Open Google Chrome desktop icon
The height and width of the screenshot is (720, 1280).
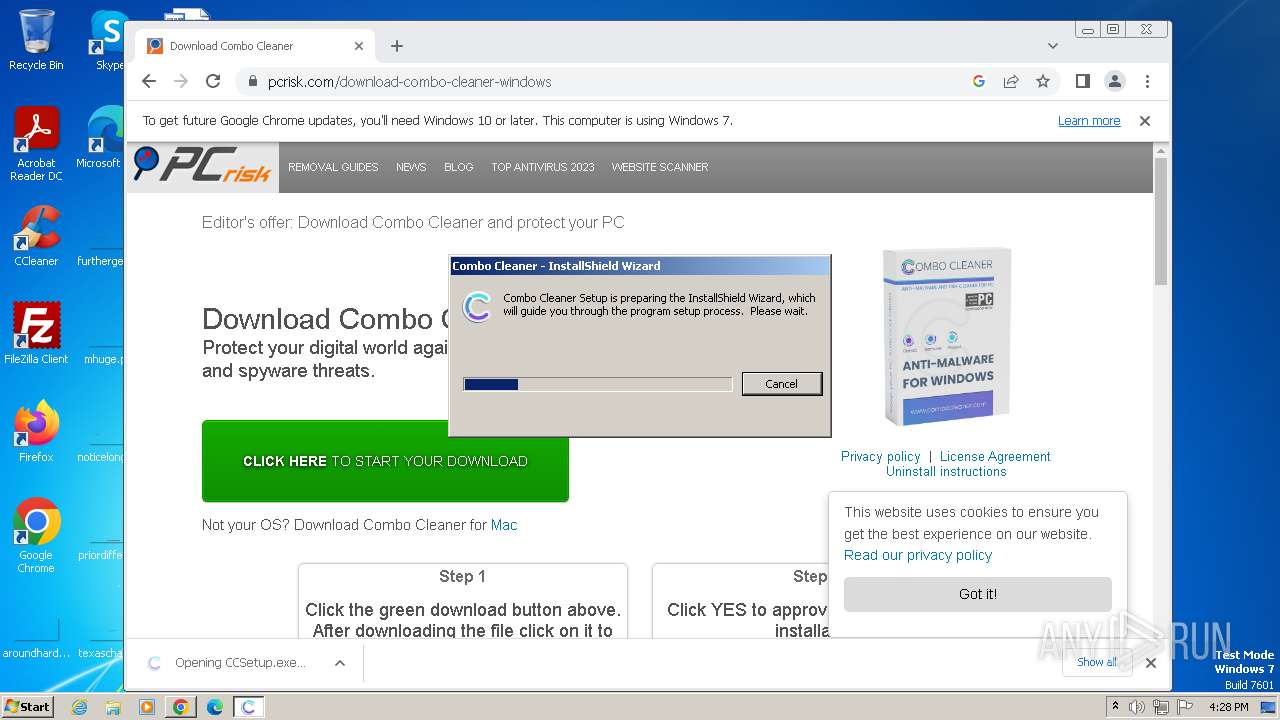tap(36, 536)
